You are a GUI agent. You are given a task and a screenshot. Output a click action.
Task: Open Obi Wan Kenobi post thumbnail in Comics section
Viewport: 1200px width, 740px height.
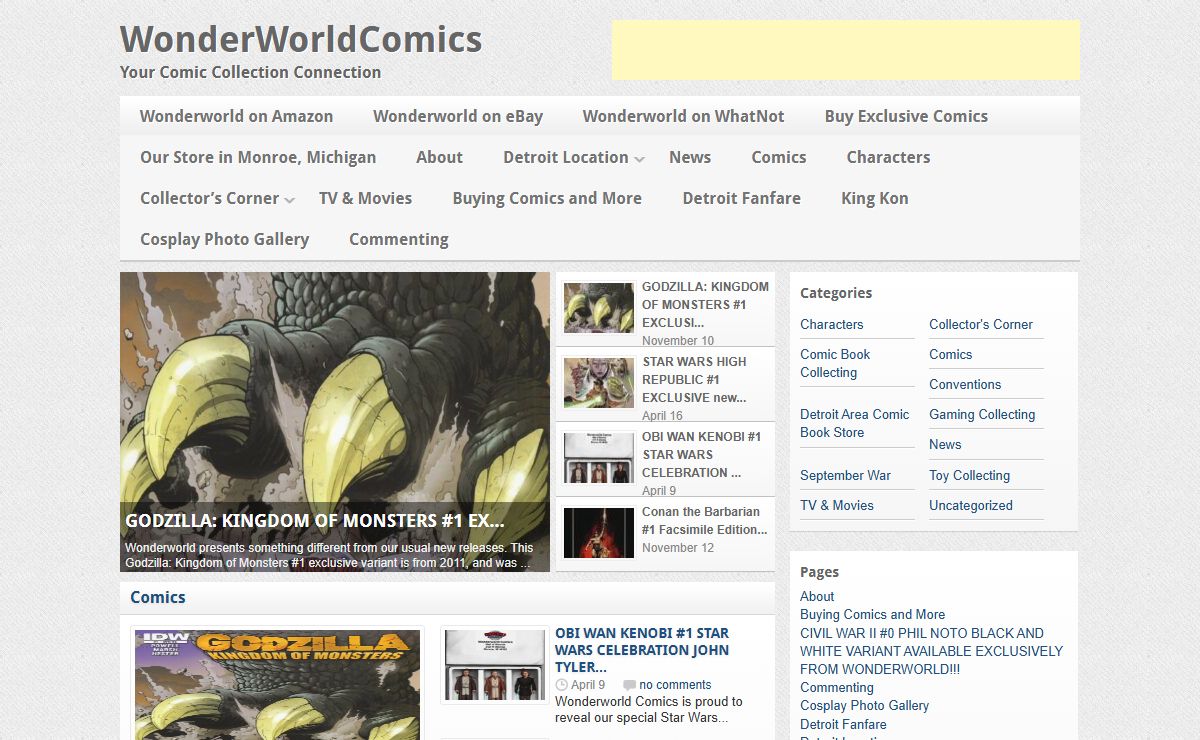coord(495,666)
